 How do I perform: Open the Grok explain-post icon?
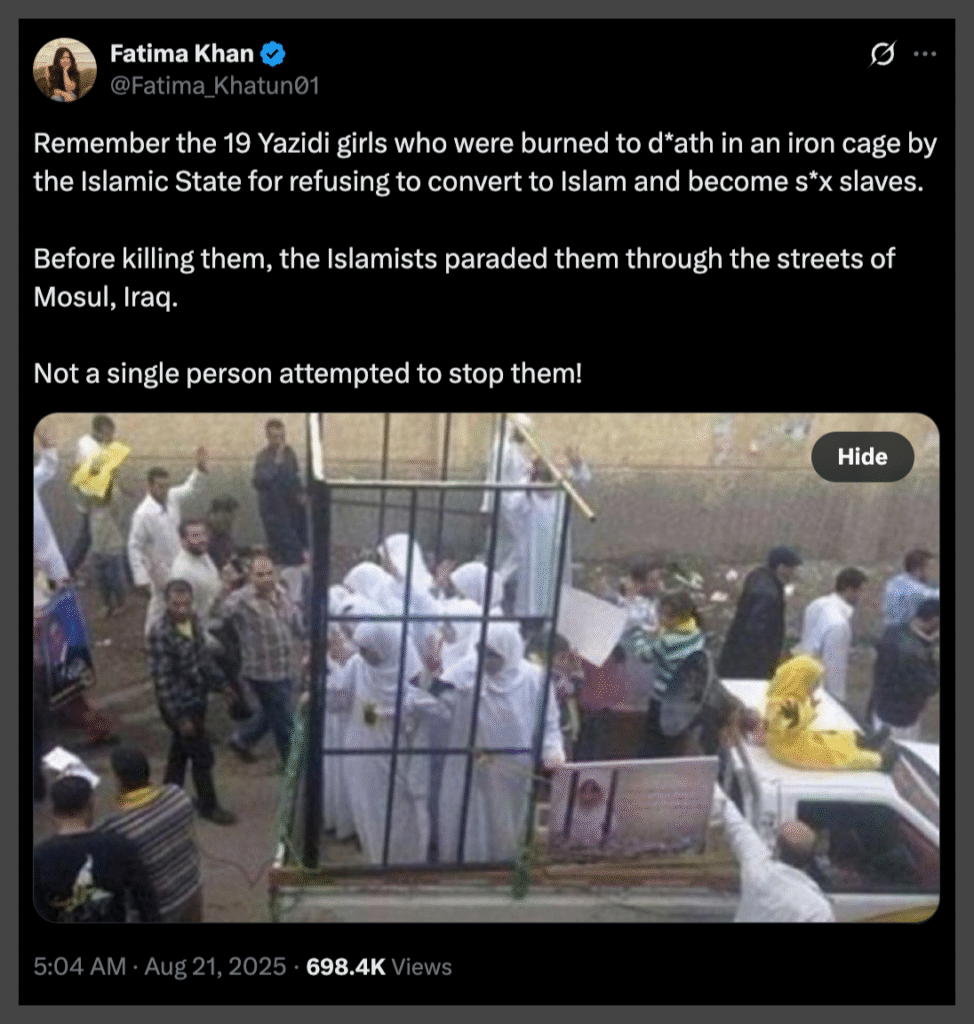882,54
